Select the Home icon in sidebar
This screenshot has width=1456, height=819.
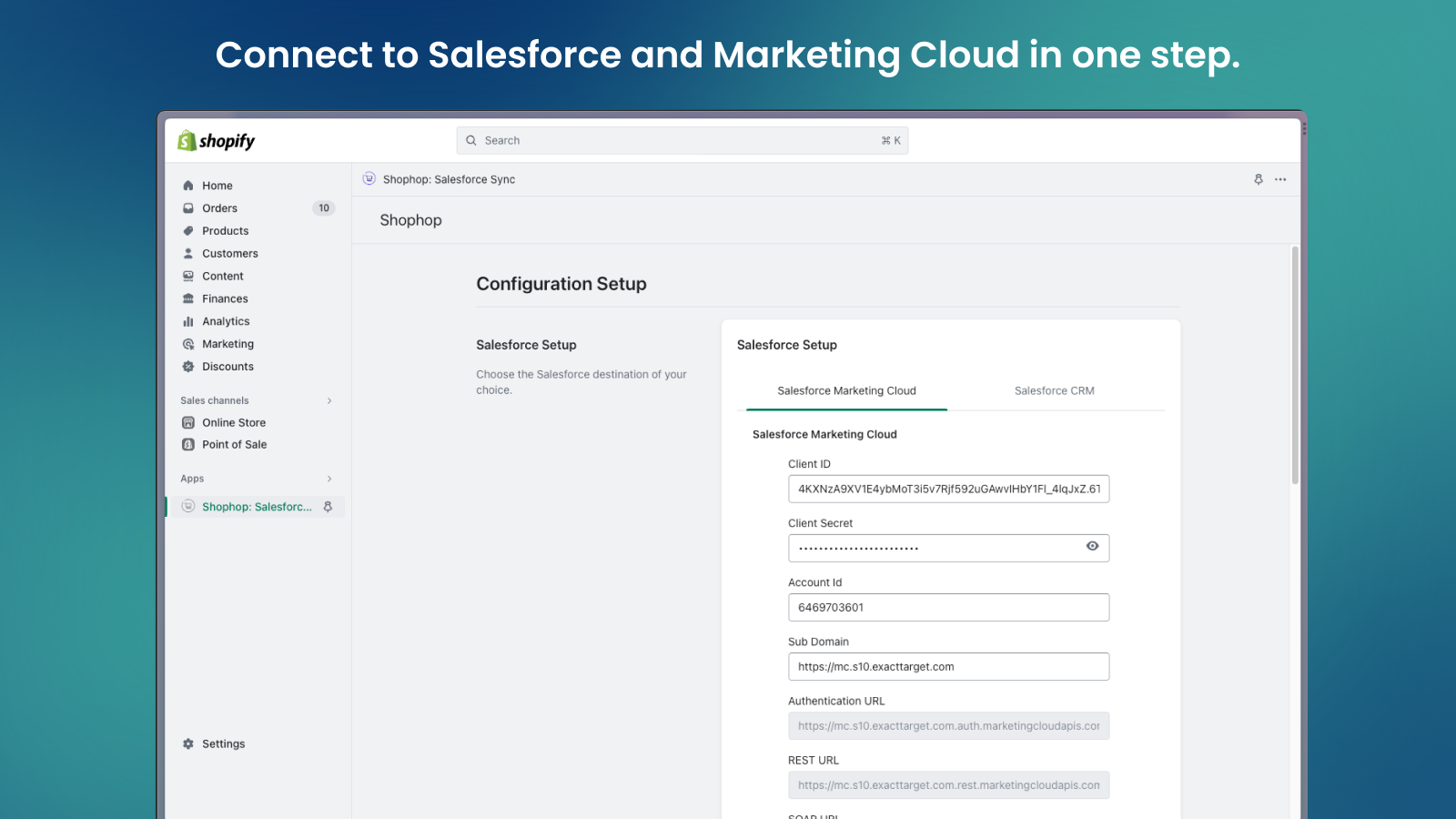[188, 185]
